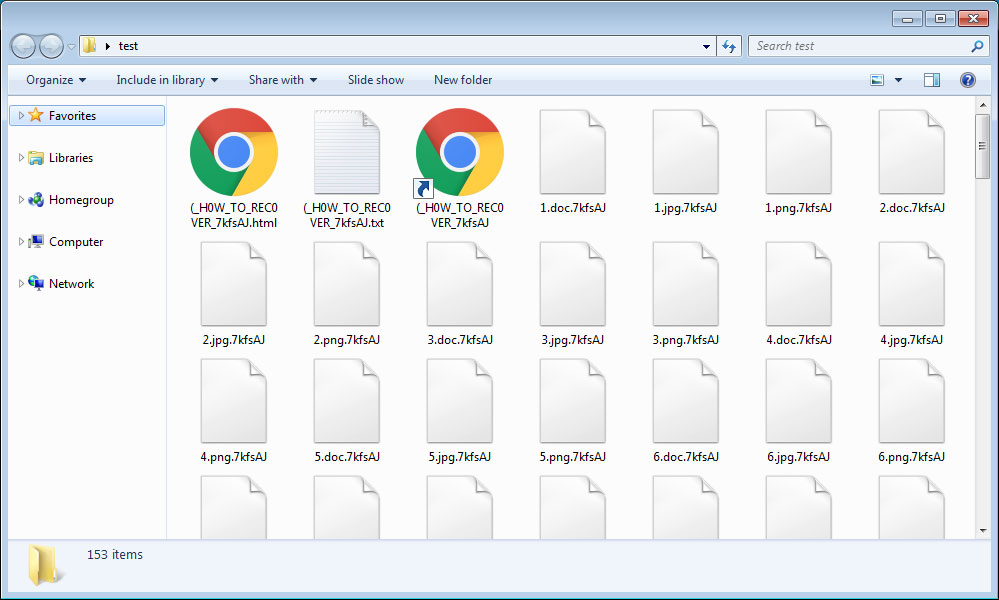This screenshot has width=999, height=600.
Task: Select file icon 1.doc.7kfsAJ
Action: [572, 152]
